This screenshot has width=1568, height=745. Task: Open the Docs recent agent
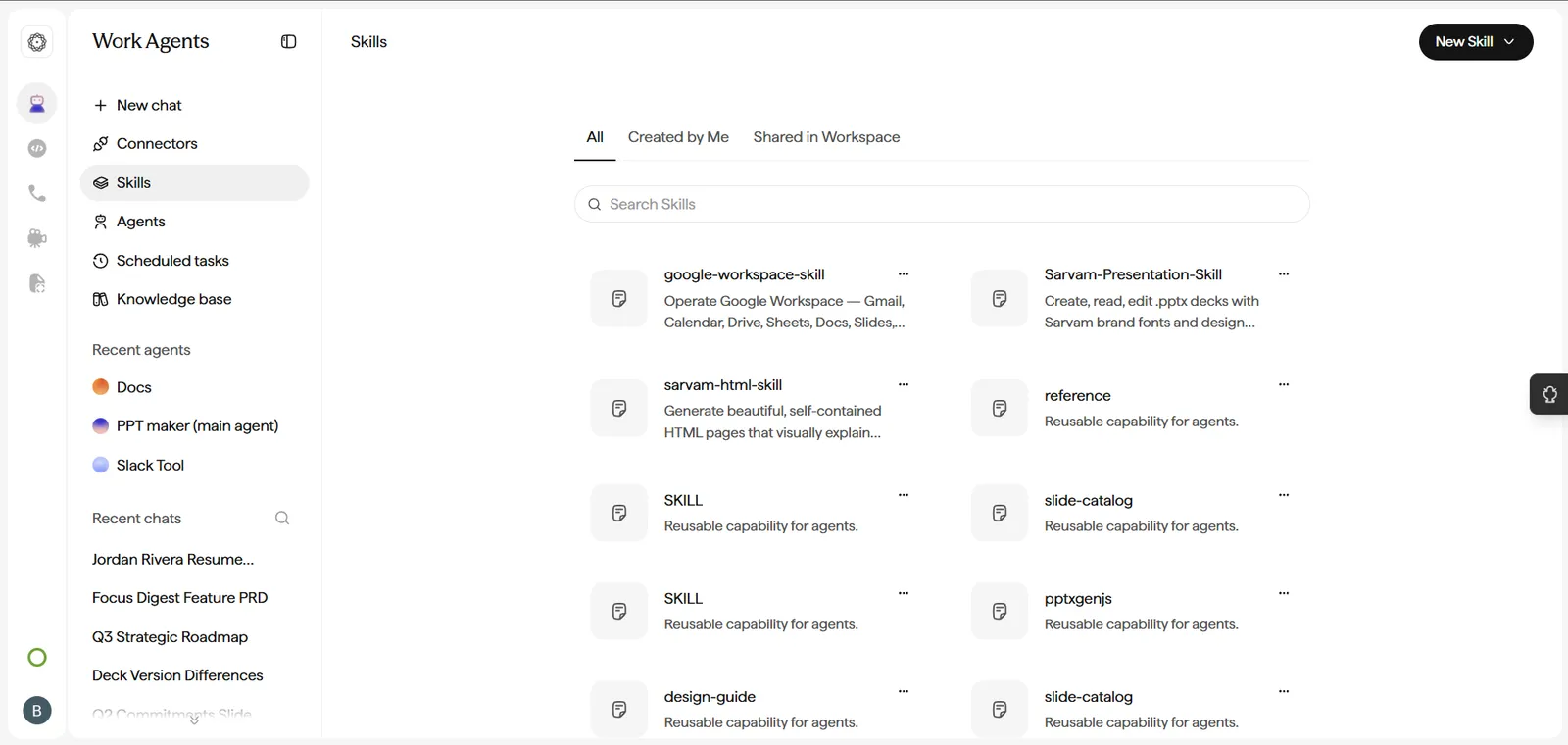click(194, 387)
